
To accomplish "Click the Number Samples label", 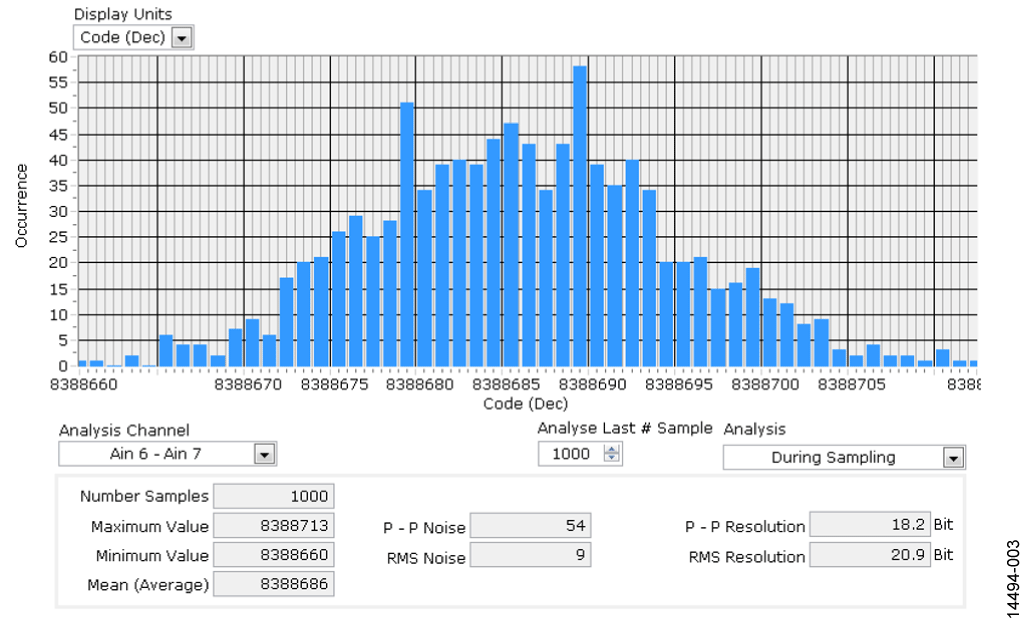I will (144, 496).
